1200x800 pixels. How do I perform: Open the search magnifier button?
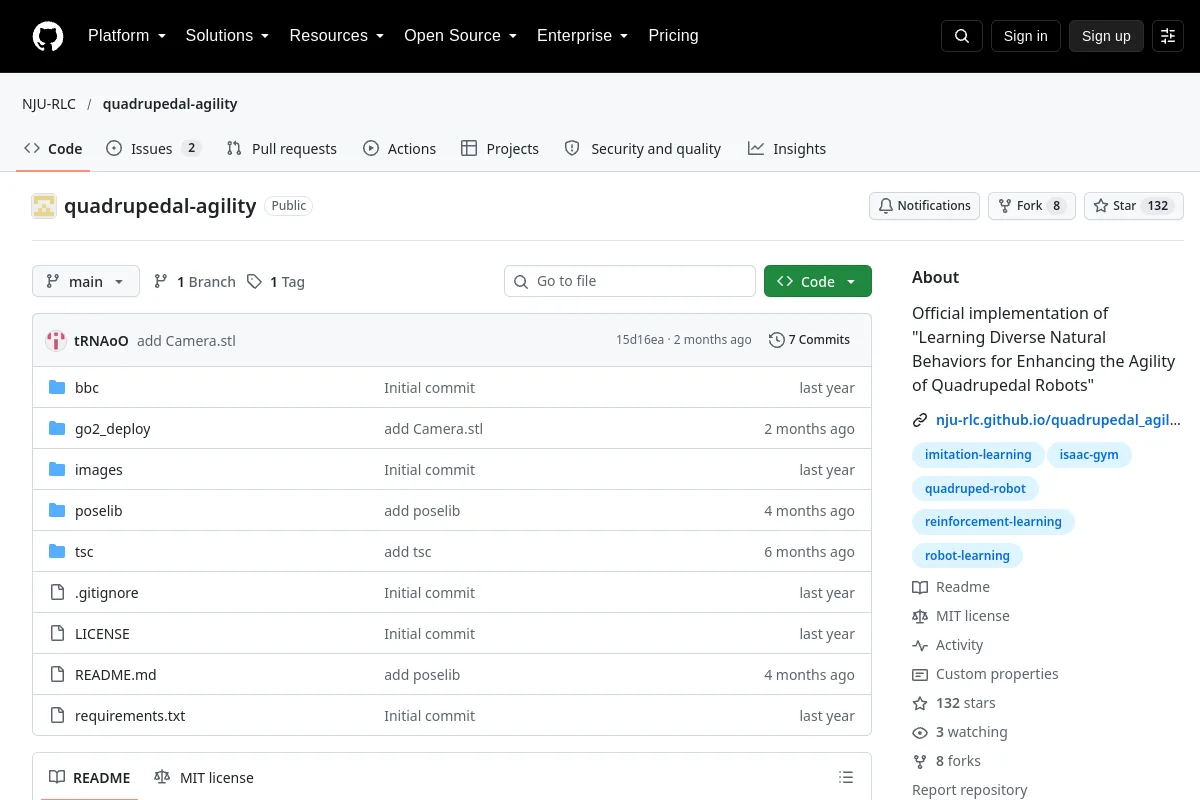[962, 36]
